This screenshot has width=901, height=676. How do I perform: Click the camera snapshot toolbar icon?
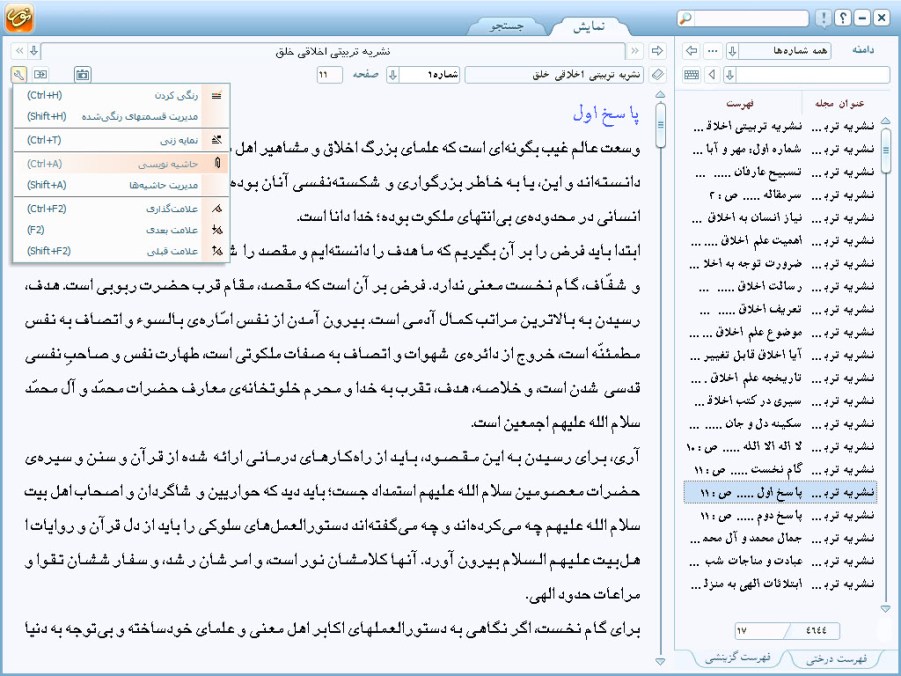point(83,75)
